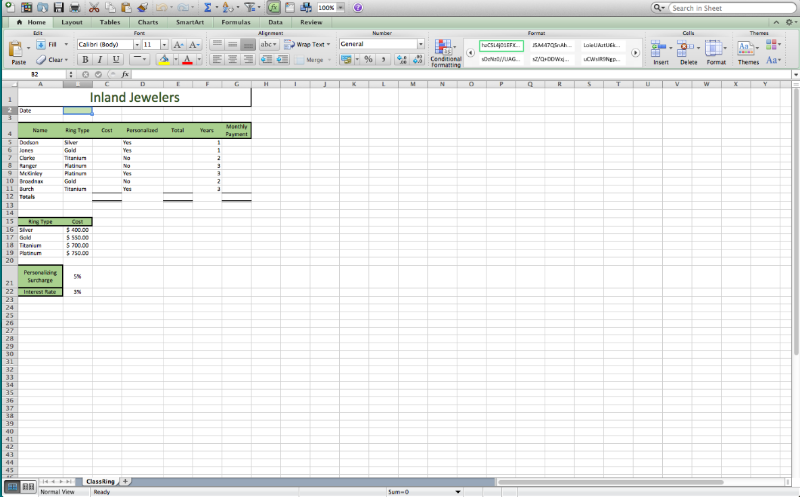This screenshot has height=497, width=800.
Task: Center text horizontally
Action: point(233,59)
